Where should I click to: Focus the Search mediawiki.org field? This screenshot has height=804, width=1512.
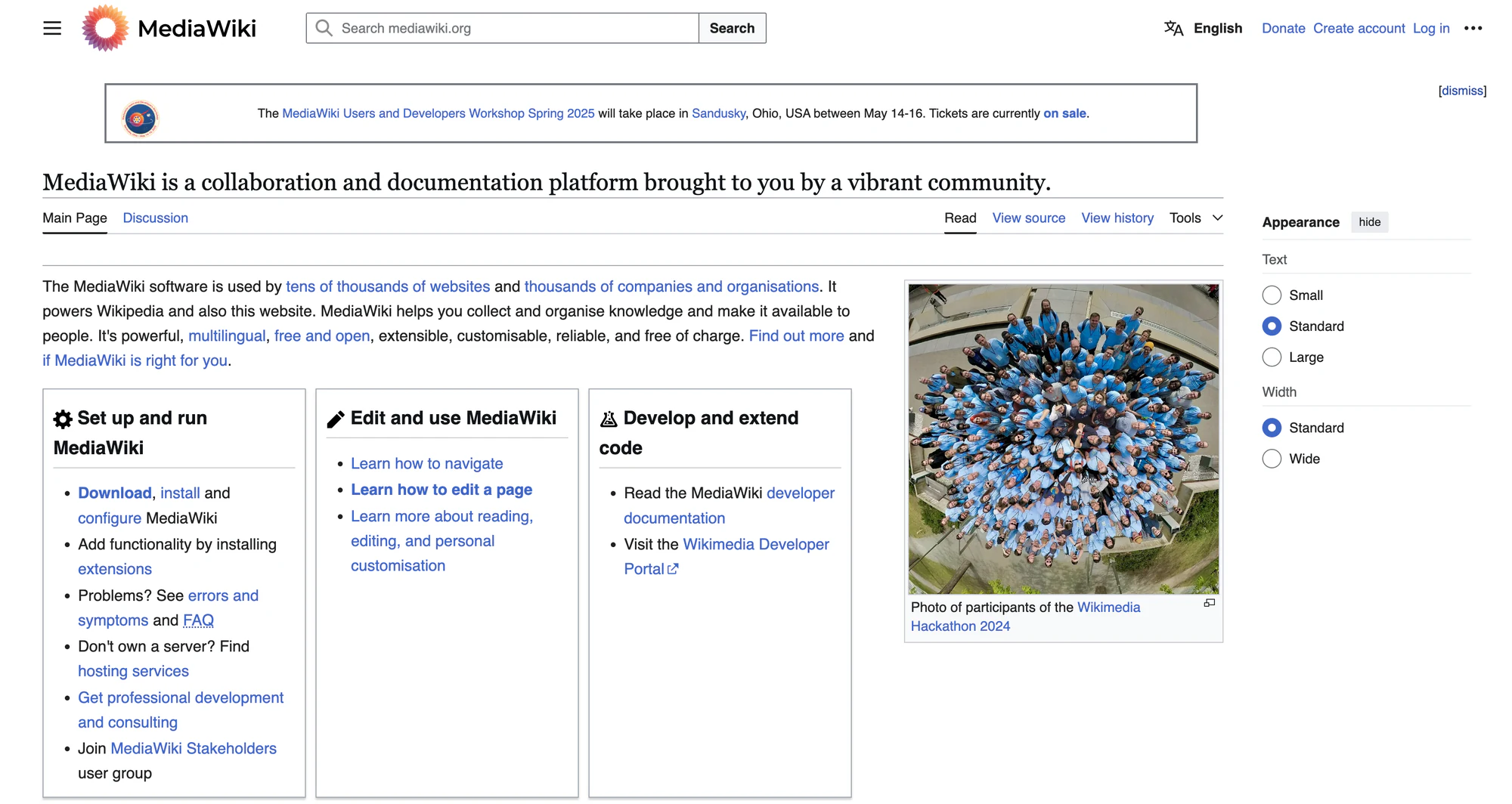[503, 28]
